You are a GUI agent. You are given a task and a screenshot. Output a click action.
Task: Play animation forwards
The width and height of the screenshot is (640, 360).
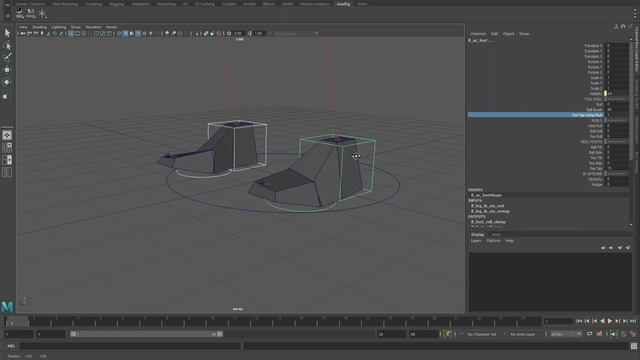pos(610,321)
